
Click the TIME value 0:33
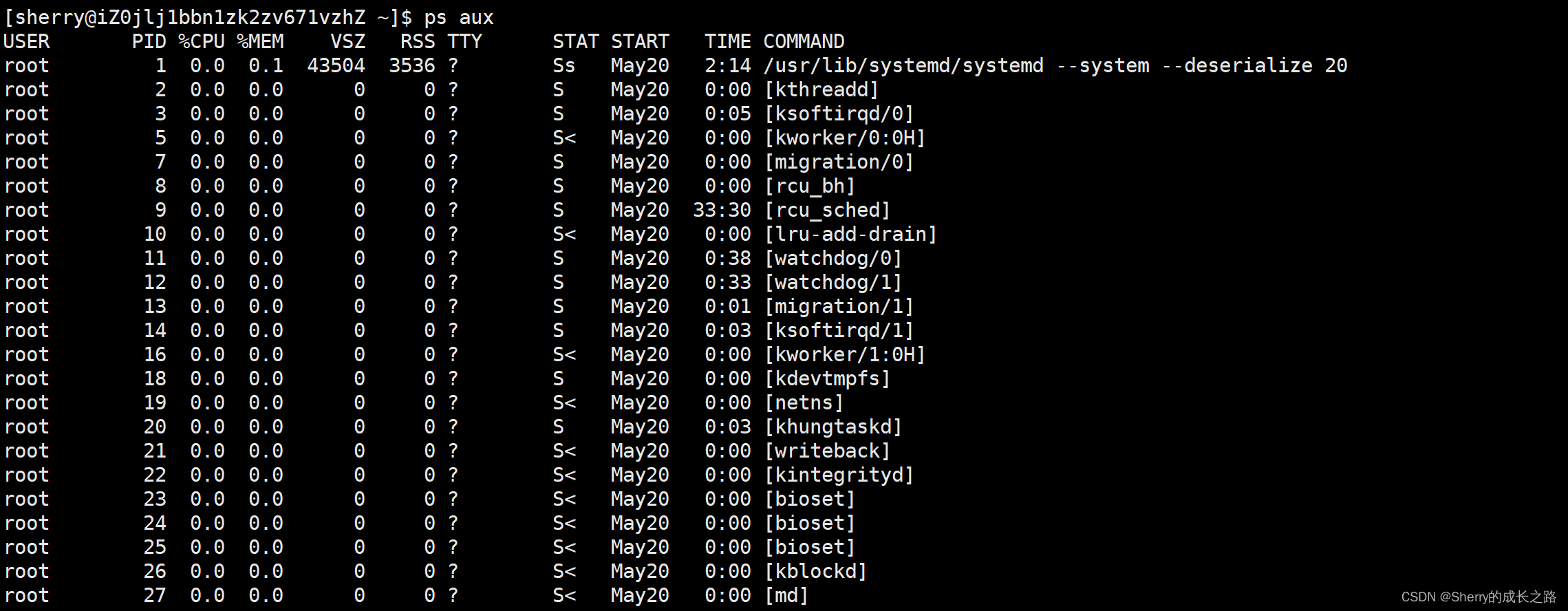[728, 283]
